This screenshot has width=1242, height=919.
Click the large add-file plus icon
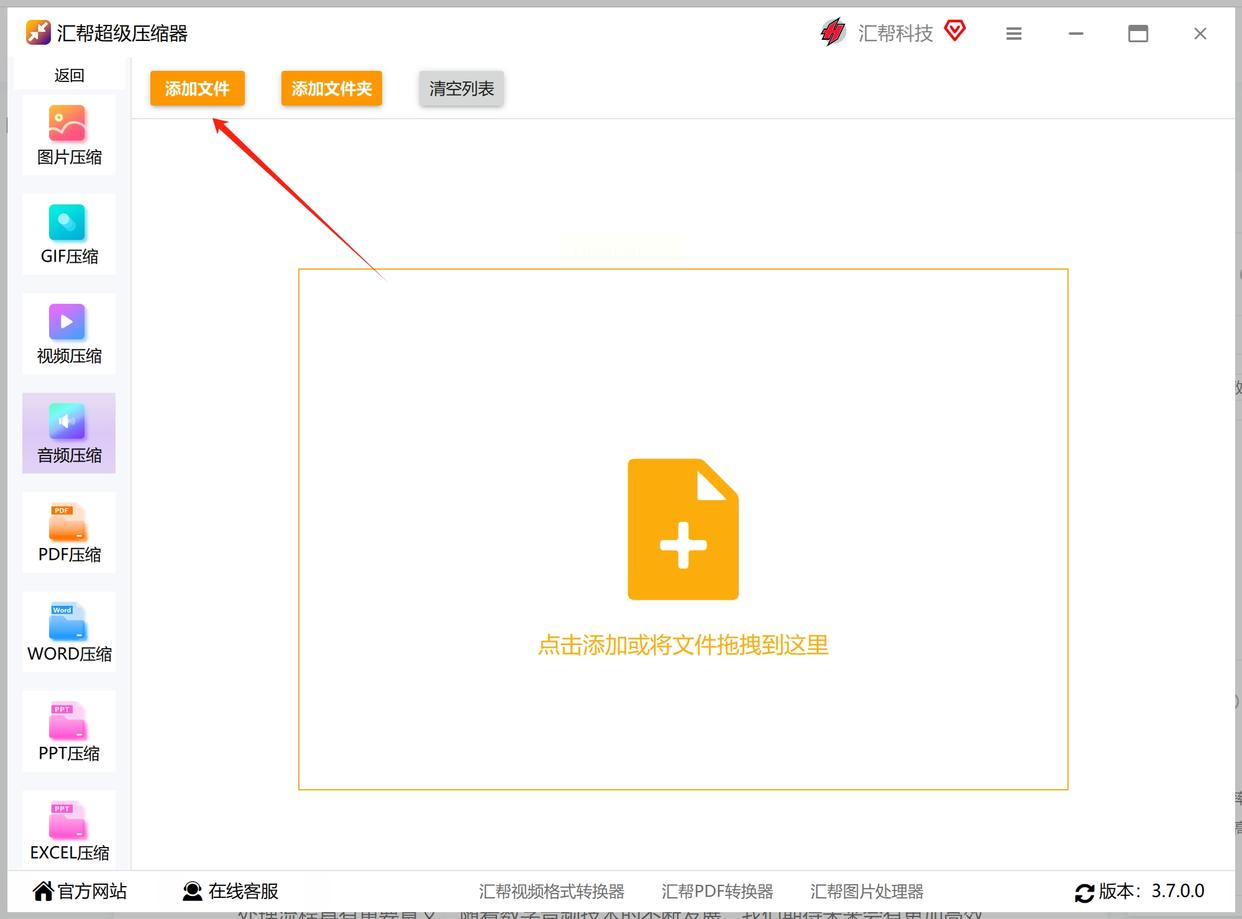683,529
